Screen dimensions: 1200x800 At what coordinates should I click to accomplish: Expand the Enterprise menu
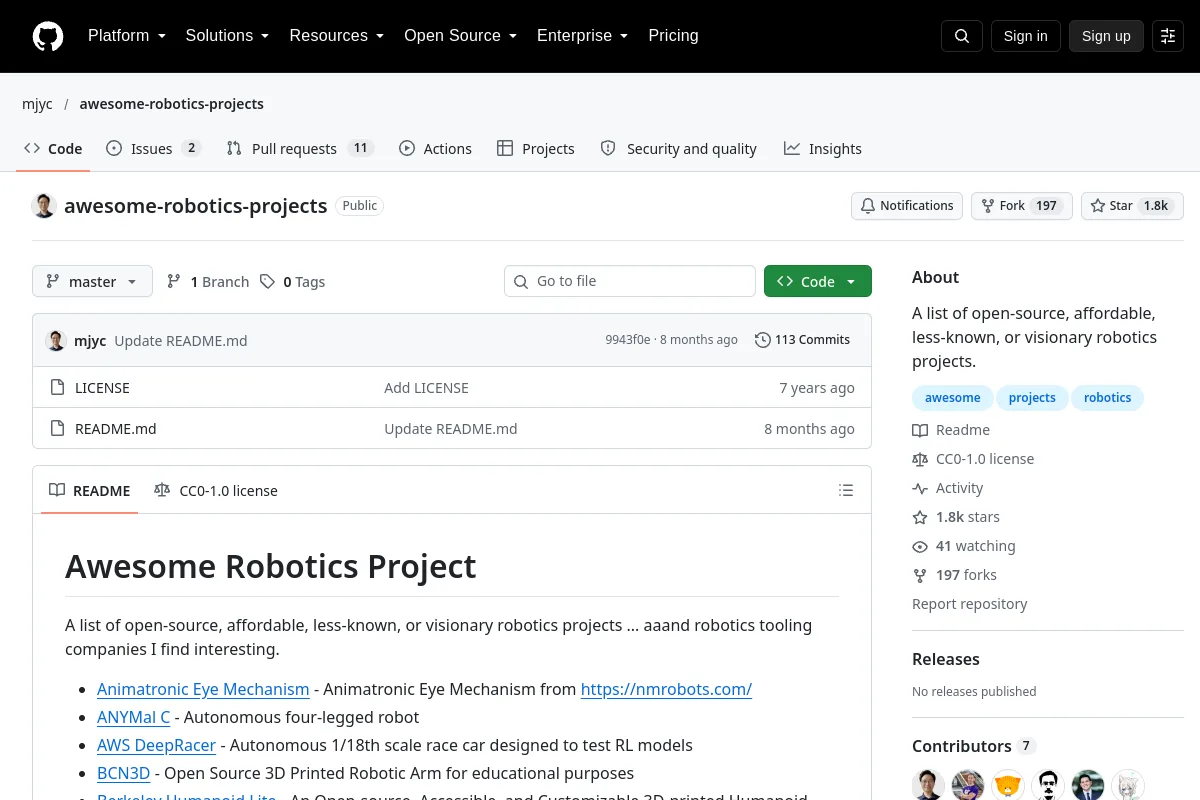583,36
